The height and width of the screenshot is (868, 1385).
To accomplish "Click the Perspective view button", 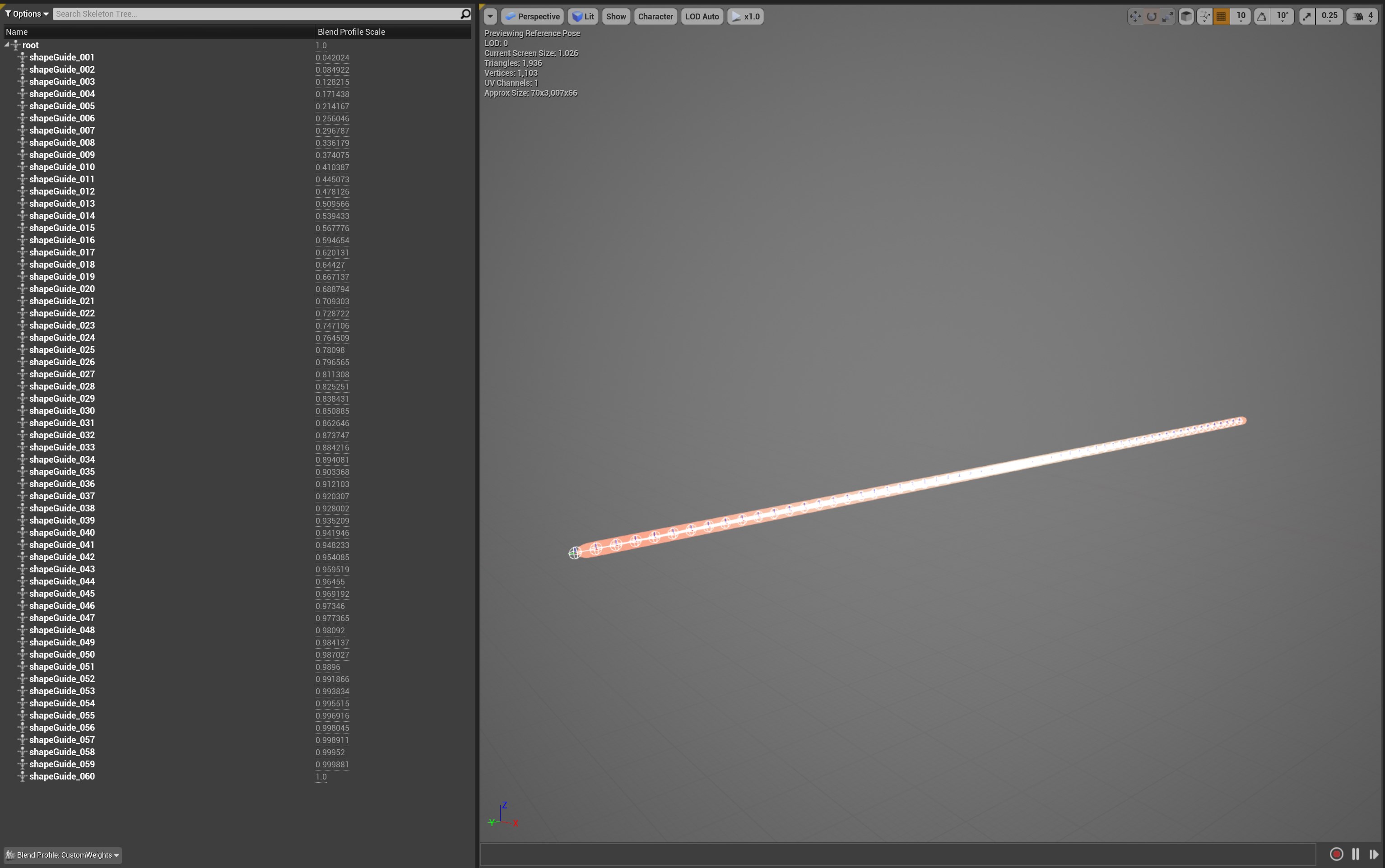I will (532, 17).
